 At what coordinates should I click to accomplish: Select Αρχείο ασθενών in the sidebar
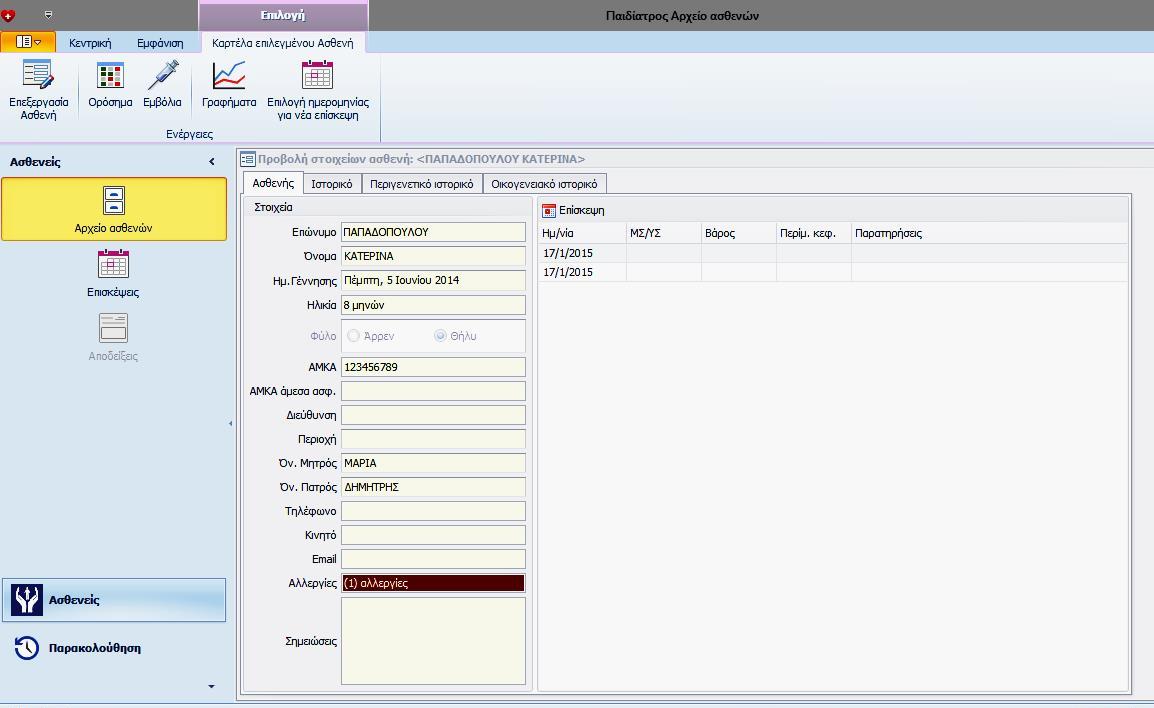coord(114,209)
